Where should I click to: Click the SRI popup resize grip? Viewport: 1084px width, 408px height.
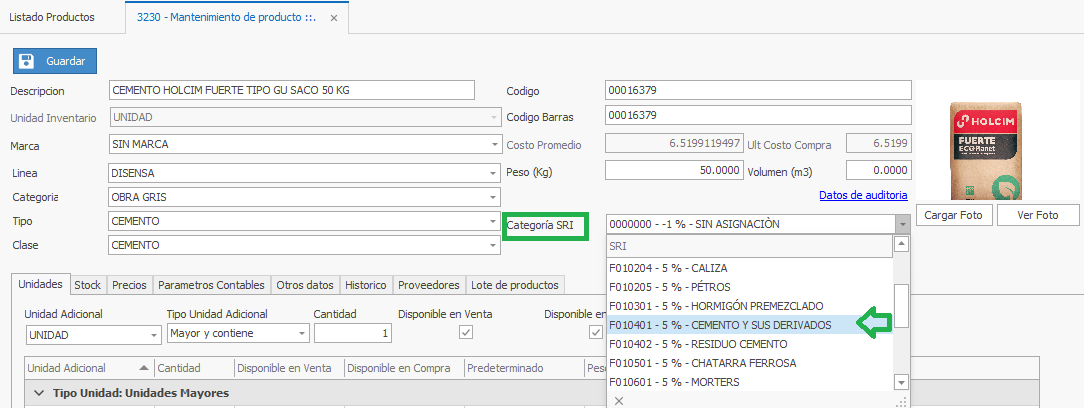(901, 401)
